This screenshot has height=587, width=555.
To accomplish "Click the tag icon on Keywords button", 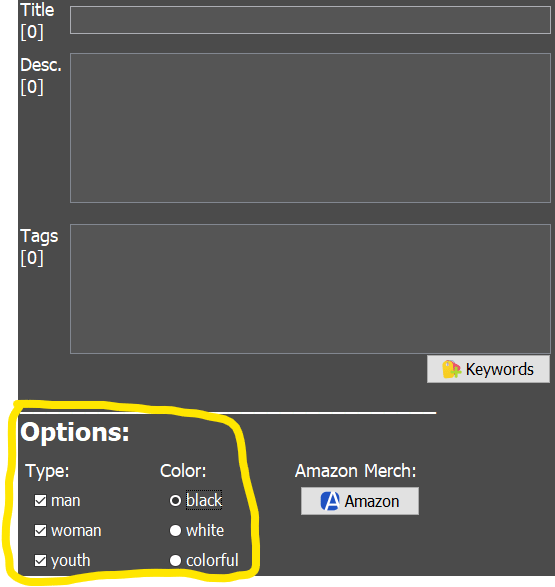I will point(451,369).
